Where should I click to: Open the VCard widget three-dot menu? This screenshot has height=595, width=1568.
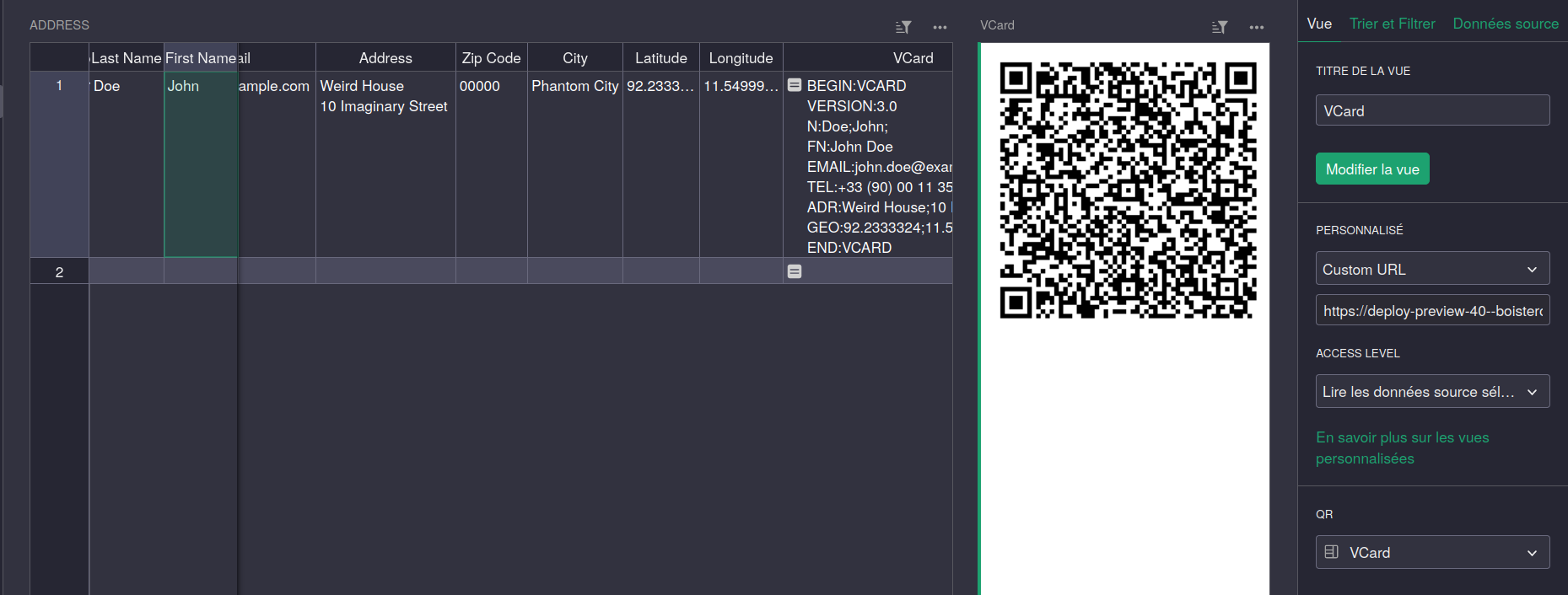1257,27
